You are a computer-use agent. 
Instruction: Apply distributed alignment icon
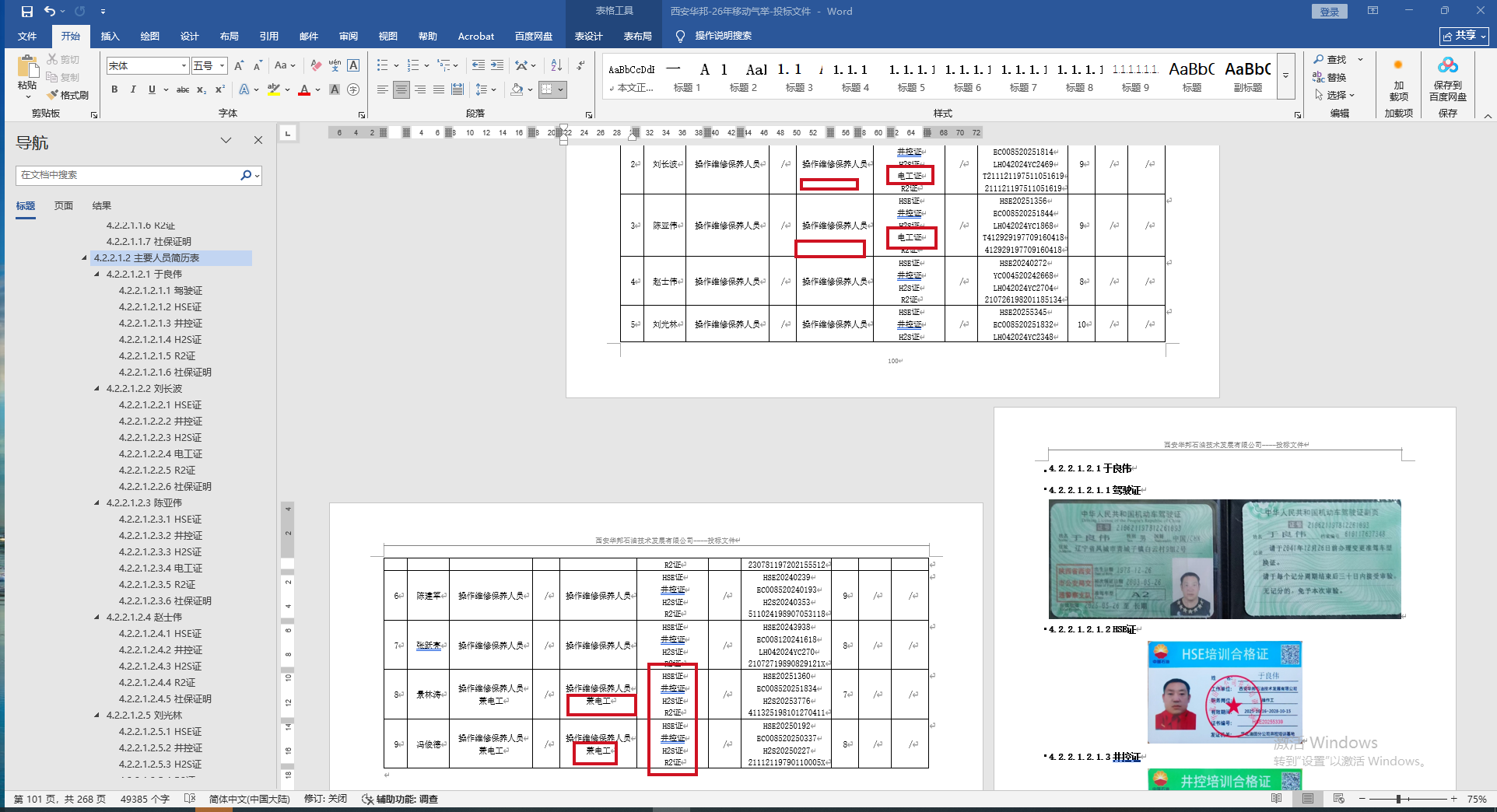pos(458,89)
